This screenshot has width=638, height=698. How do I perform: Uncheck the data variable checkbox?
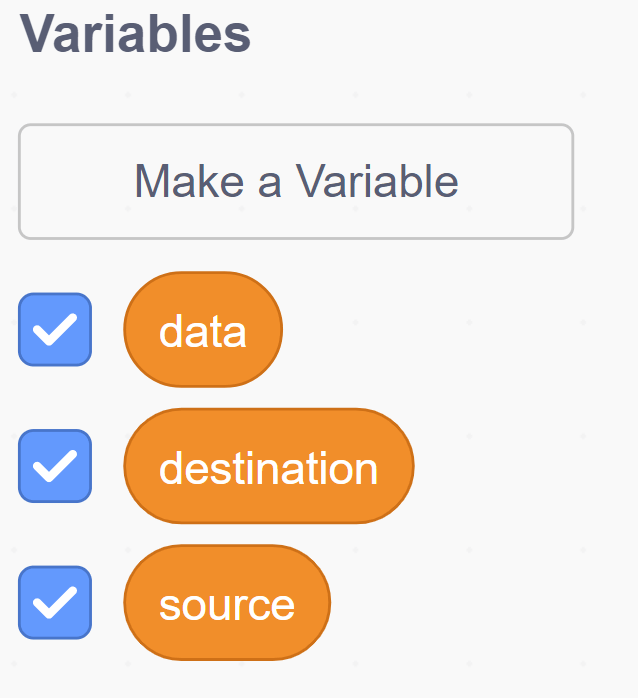[x=55, y=329]
